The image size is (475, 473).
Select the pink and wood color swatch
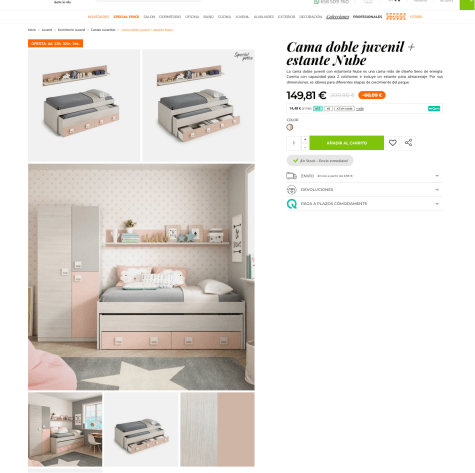point(290,127)
